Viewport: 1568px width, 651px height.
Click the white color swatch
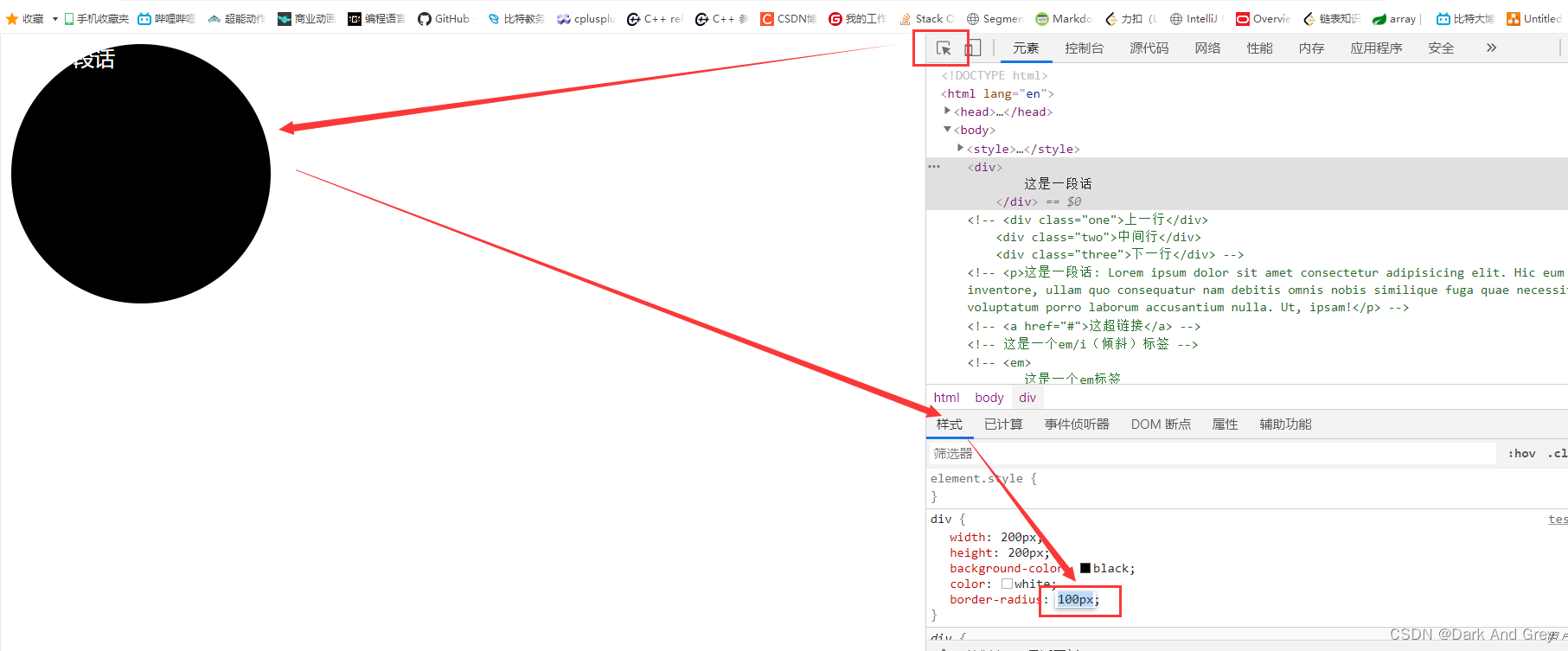click(x=1007, y=584)
